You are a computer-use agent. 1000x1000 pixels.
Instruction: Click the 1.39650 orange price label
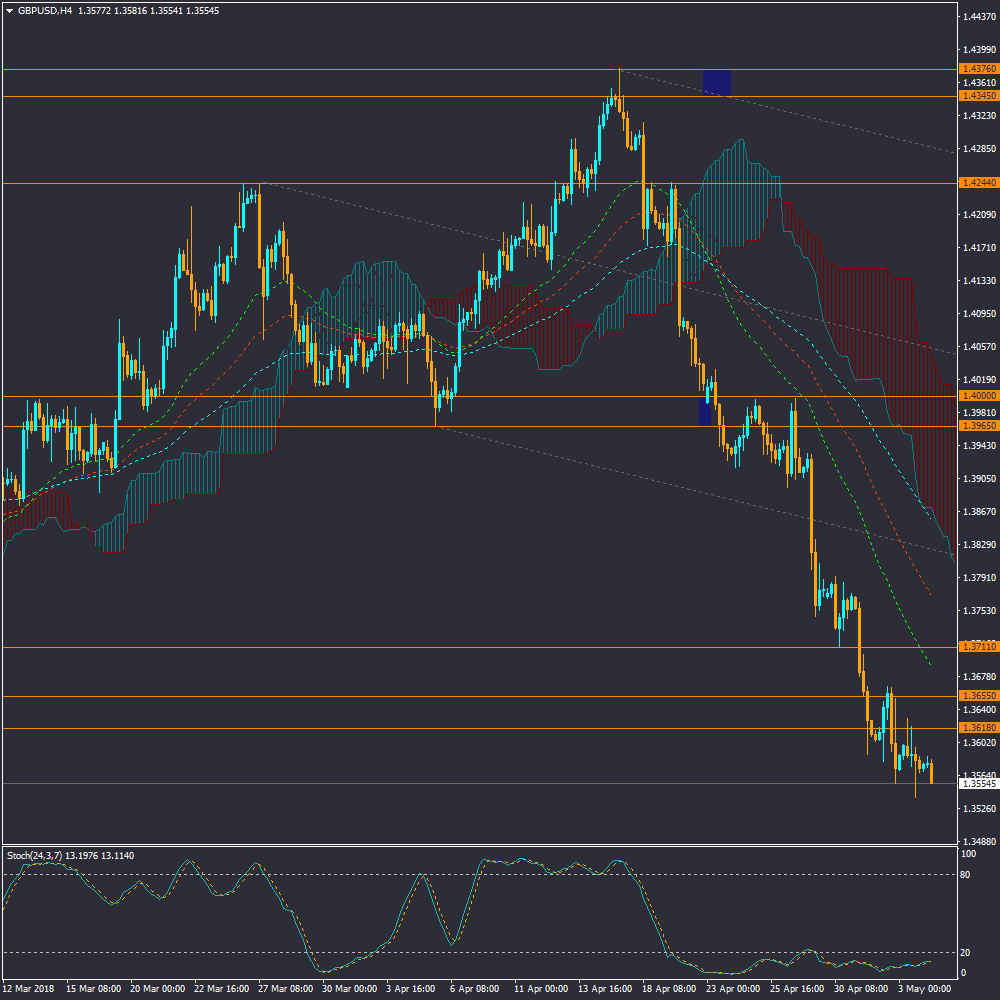(978, 426)
